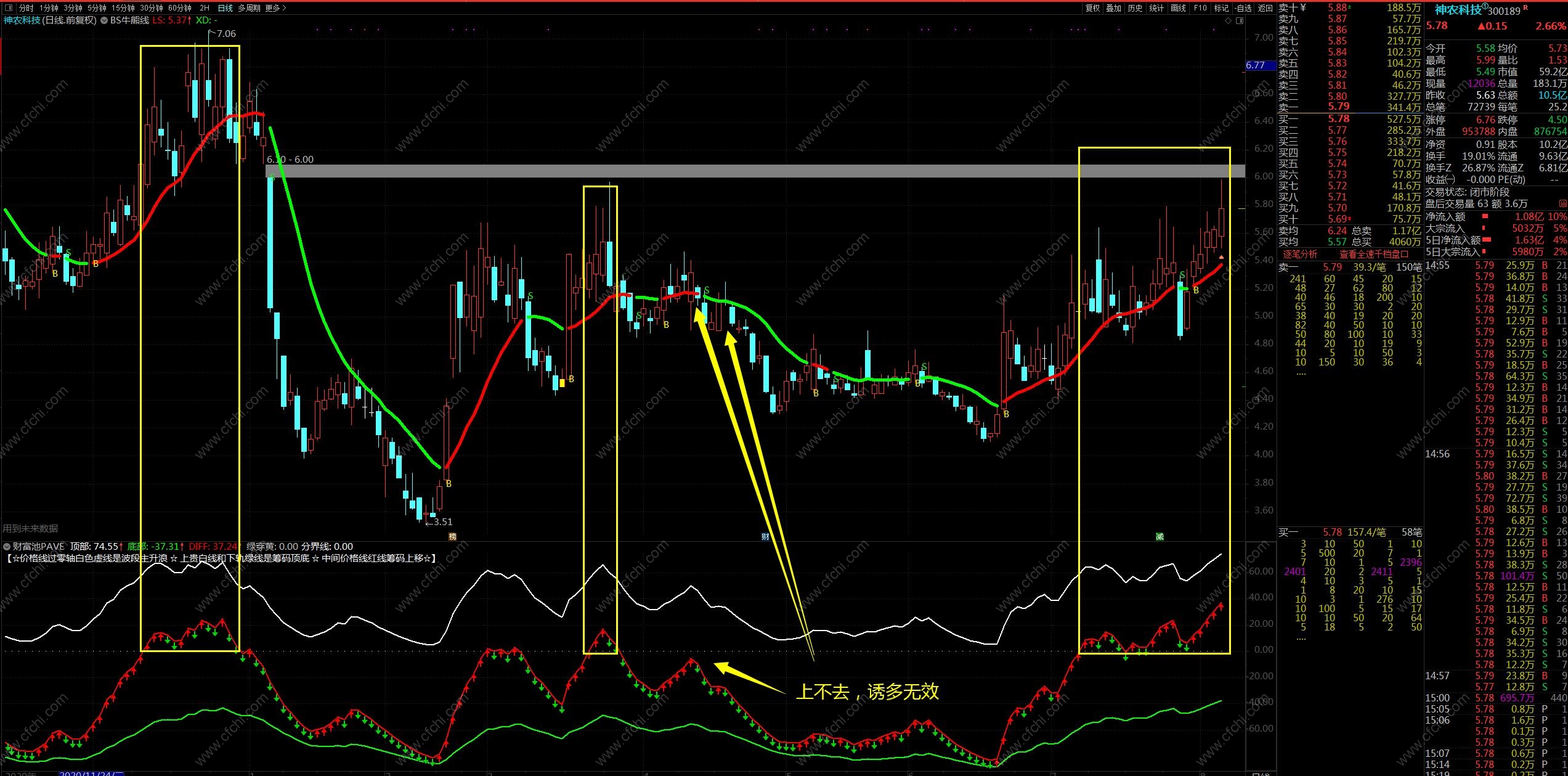
Task: Toggle -自选 watchlist removal
Action: (1243, 8)
